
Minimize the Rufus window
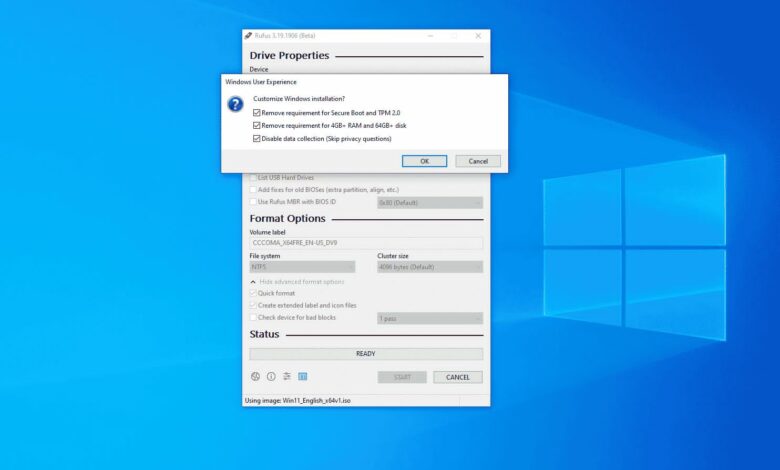tap(431, 36)
